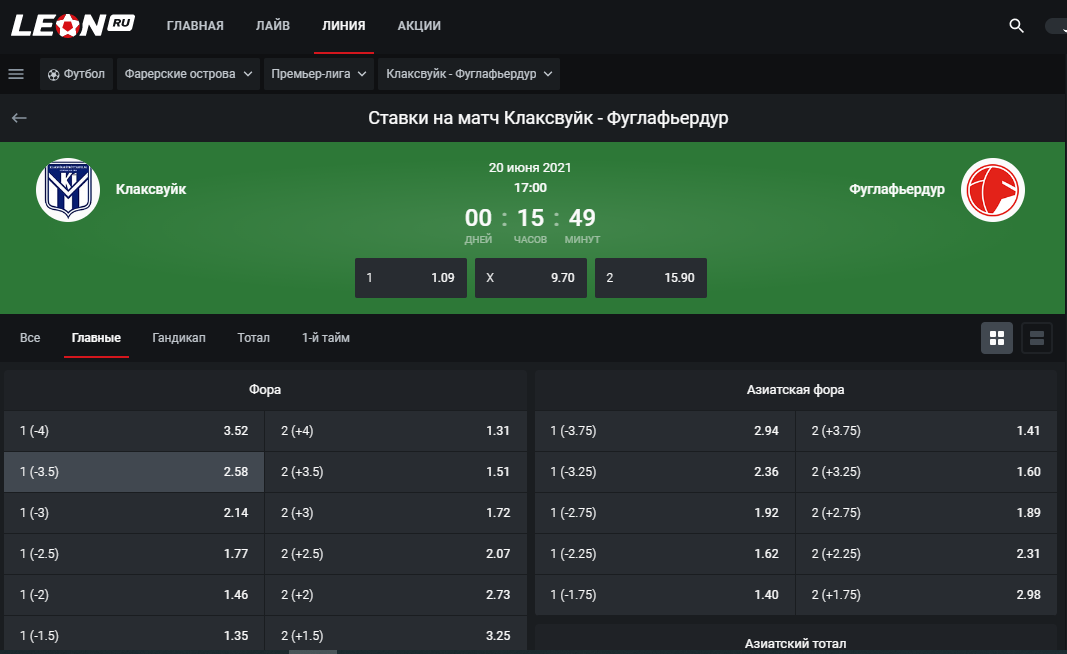Switch to grid layout view icon
Screen dimensions: 1067x654
pos(997,338)
